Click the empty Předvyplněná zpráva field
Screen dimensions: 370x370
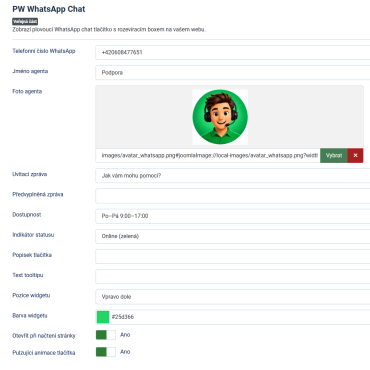tap(233, 196)
